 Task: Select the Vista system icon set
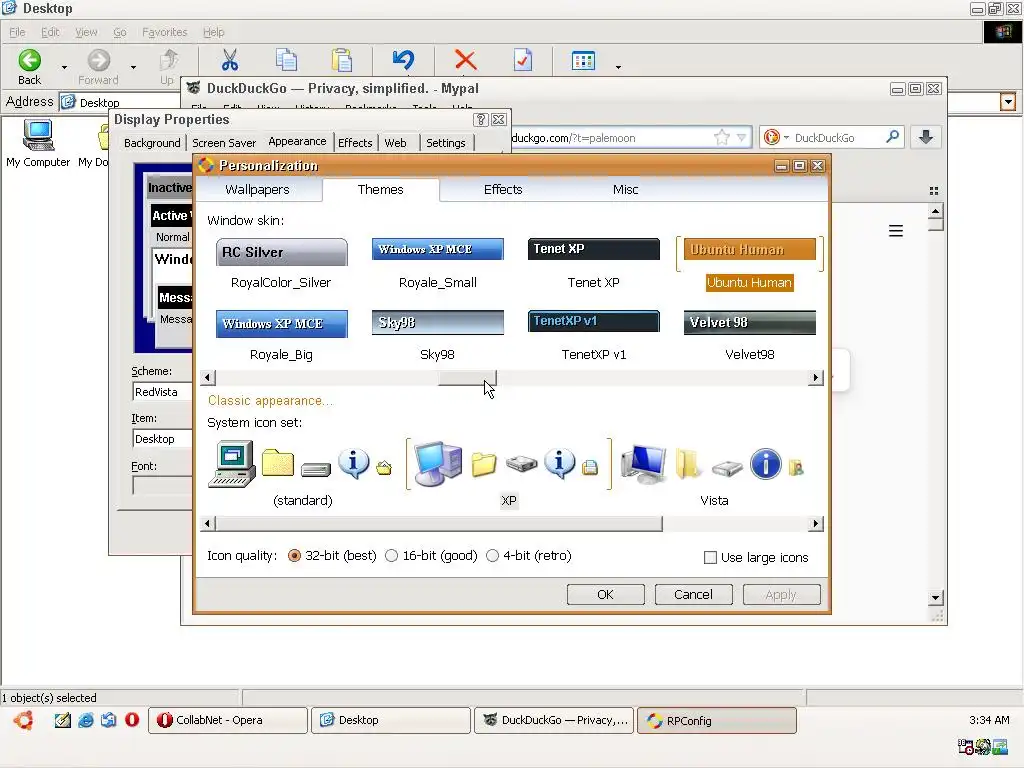coord(714,473)
